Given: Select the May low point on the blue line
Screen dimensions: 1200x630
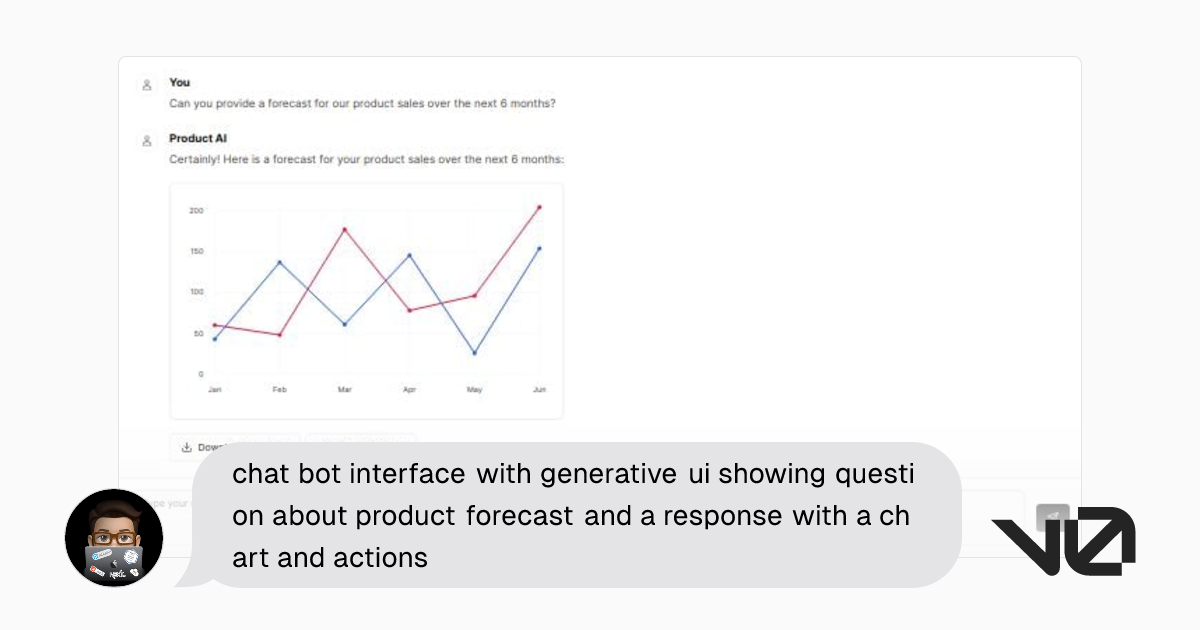Looking at the screenshot, I should pos(474,352).
